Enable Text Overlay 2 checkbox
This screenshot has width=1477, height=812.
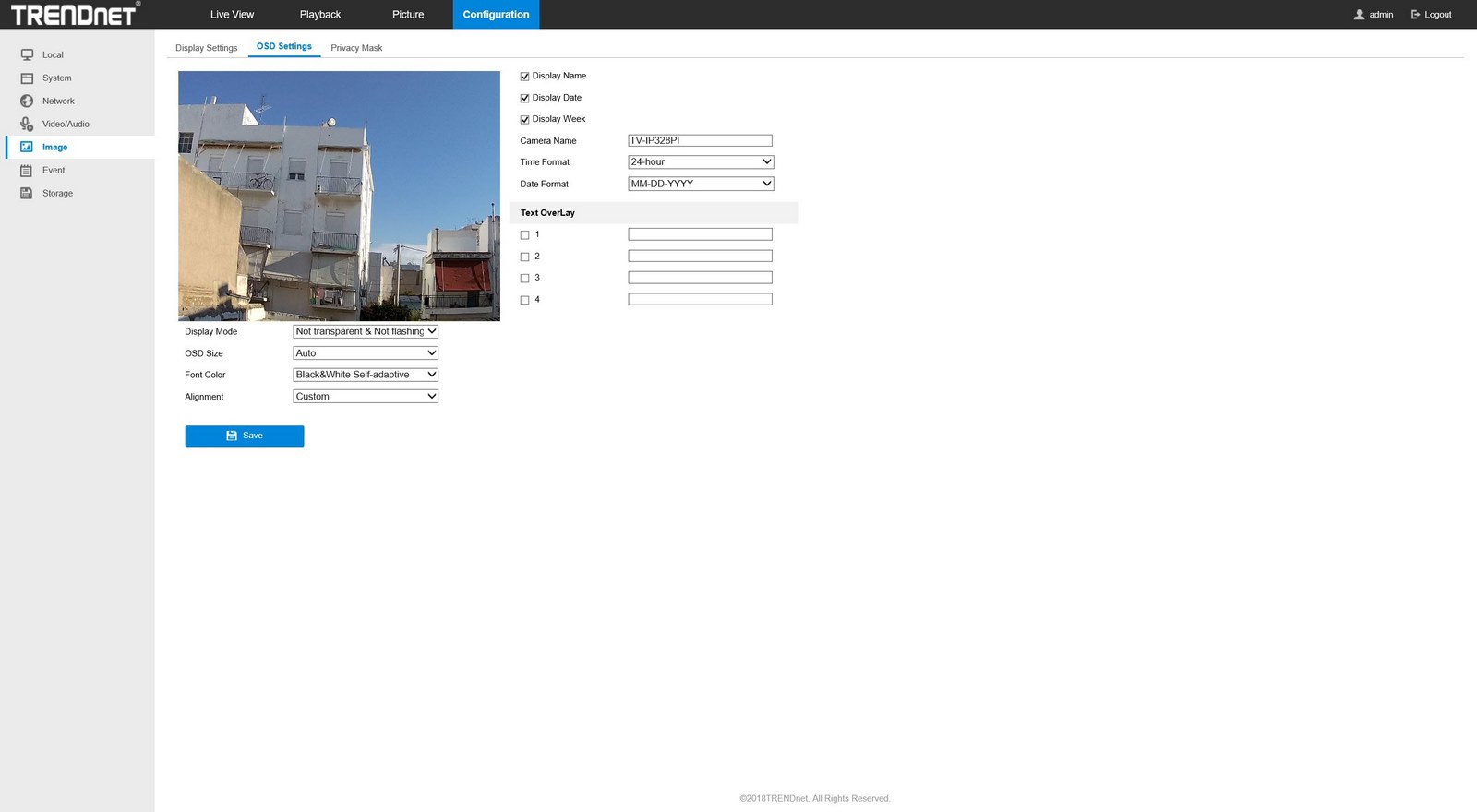click(x=524, y=257)
